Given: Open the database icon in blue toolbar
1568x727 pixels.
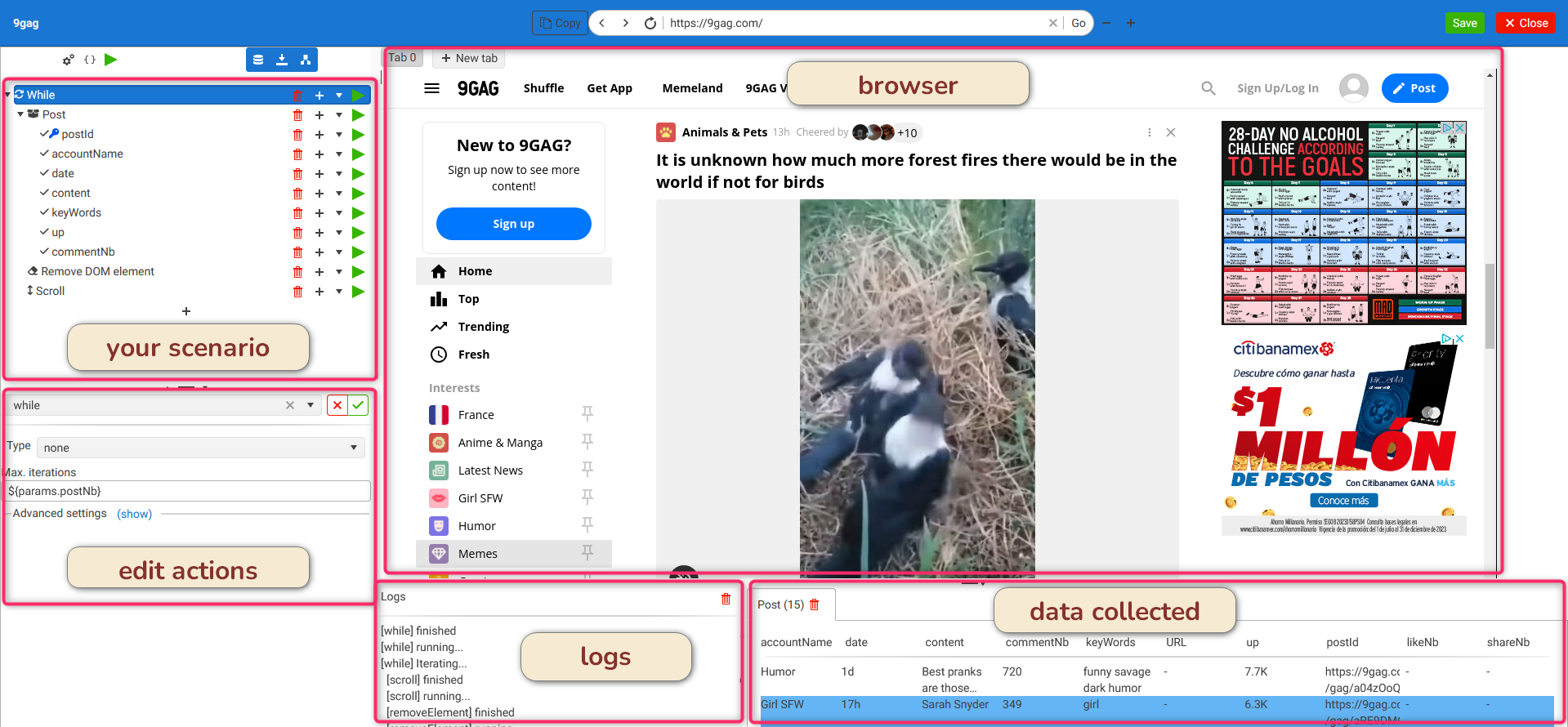Looking at the screenshot, I should pos(258,60).
